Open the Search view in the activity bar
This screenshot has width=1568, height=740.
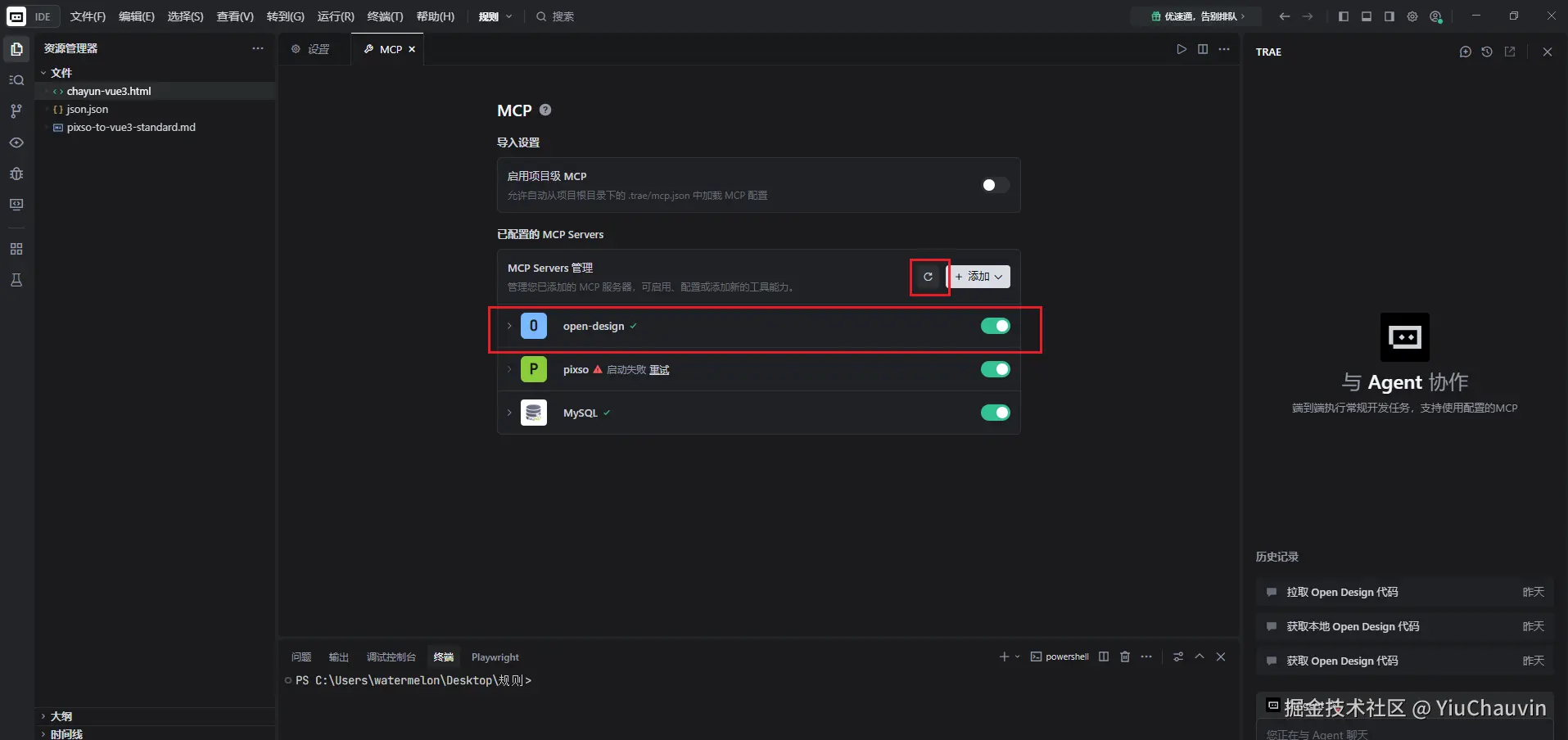16,80
